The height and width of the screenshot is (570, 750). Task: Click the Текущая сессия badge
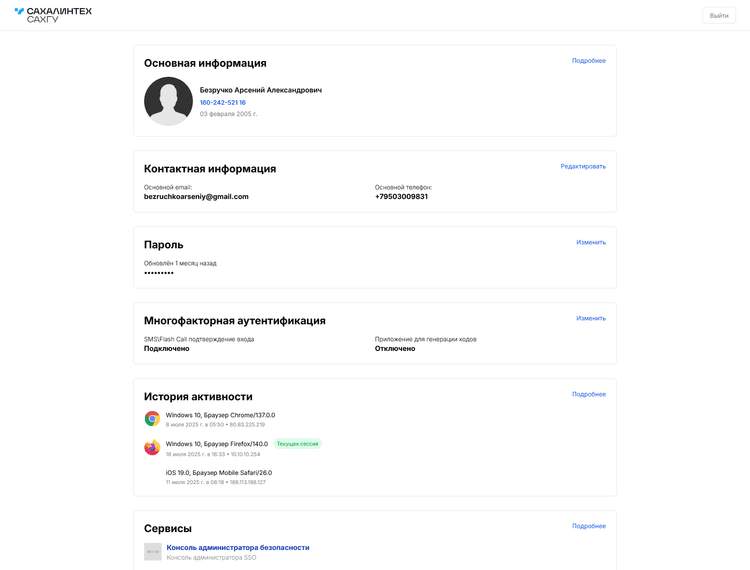click(297, 444)
